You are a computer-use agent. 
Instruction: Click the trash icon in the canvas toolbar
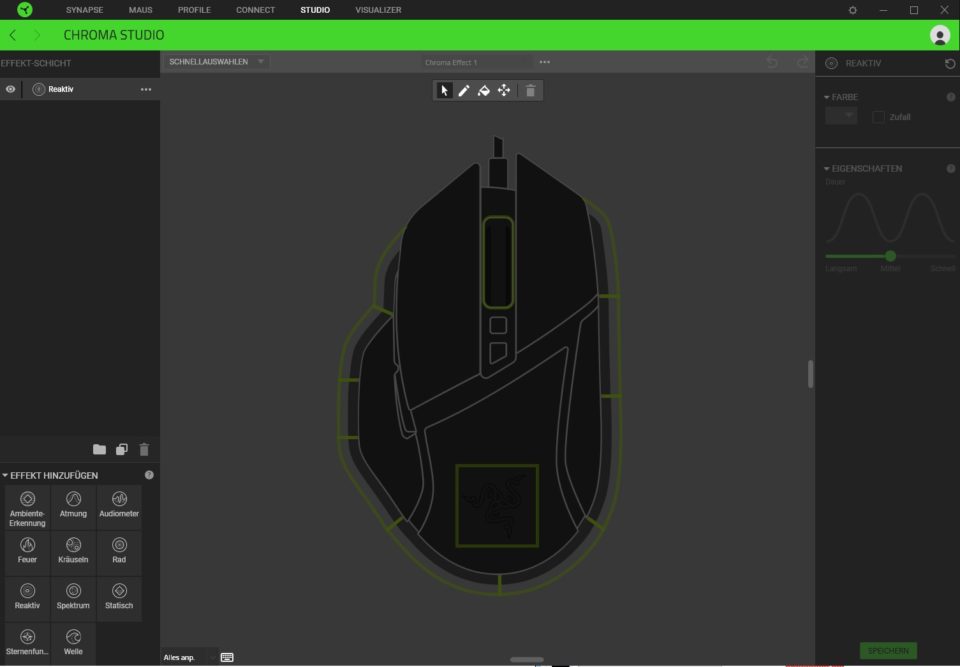click(x=531, y=91)
